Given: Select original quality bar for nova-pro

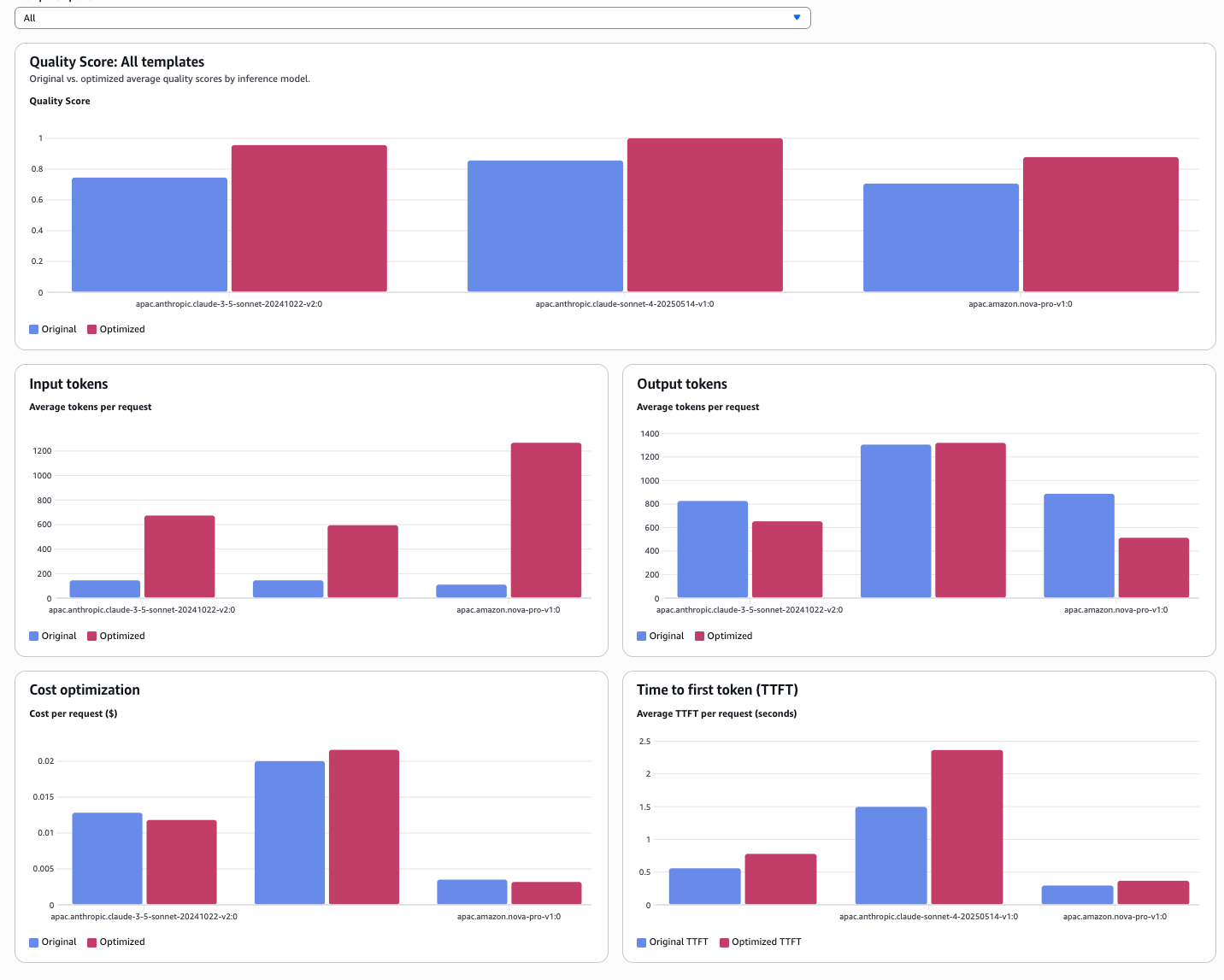Looking at the screenshot, I should pyautogui.click(x=941, y=238).
